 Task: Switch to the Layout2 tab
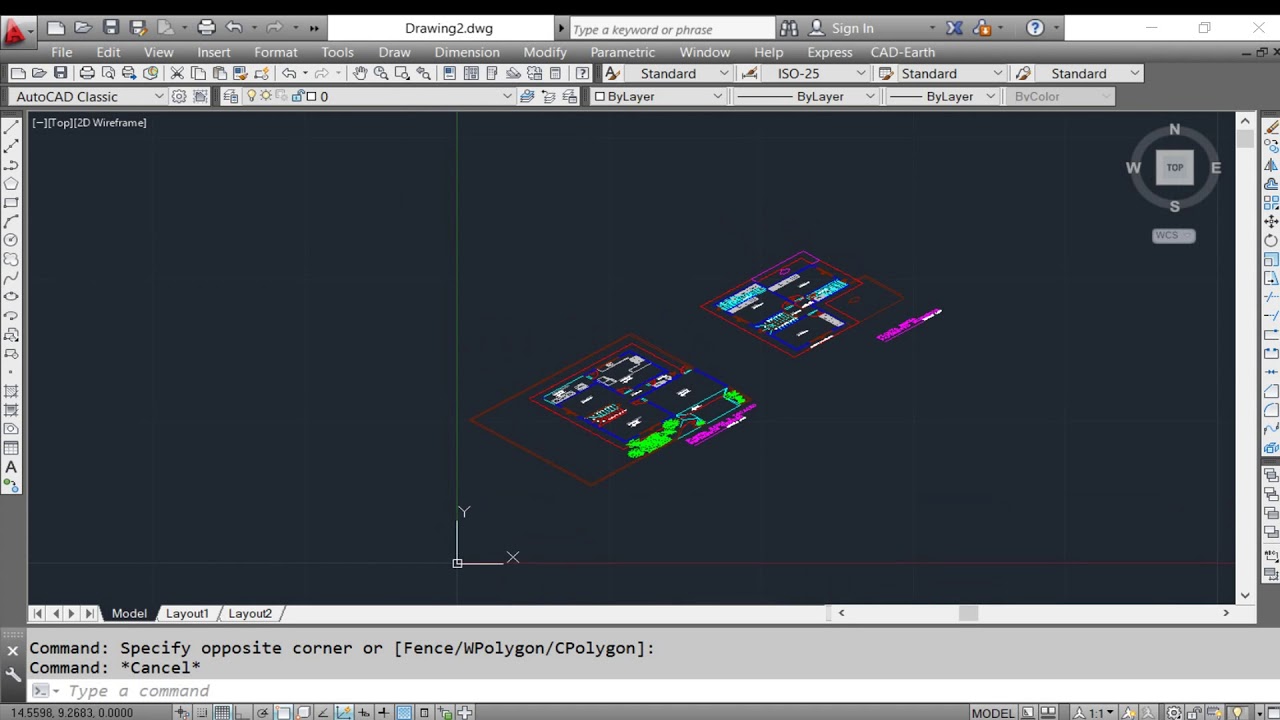click(250, 613)
